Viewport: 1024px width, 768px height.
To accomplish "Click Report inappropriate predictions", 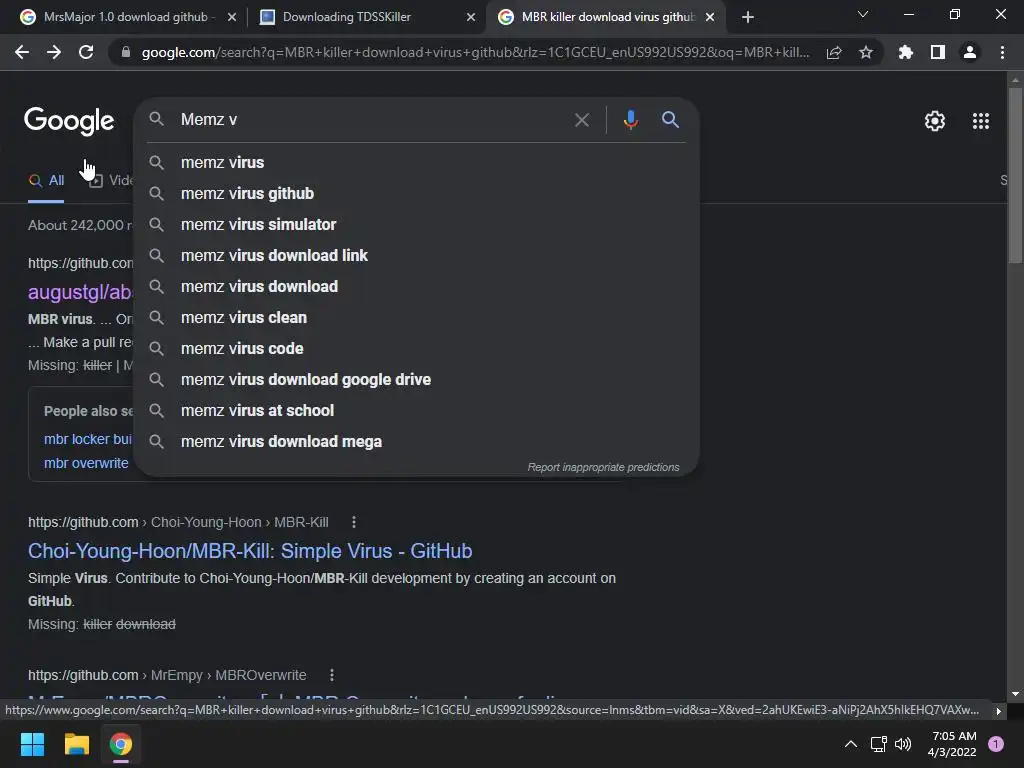I will tap(603, 468).
